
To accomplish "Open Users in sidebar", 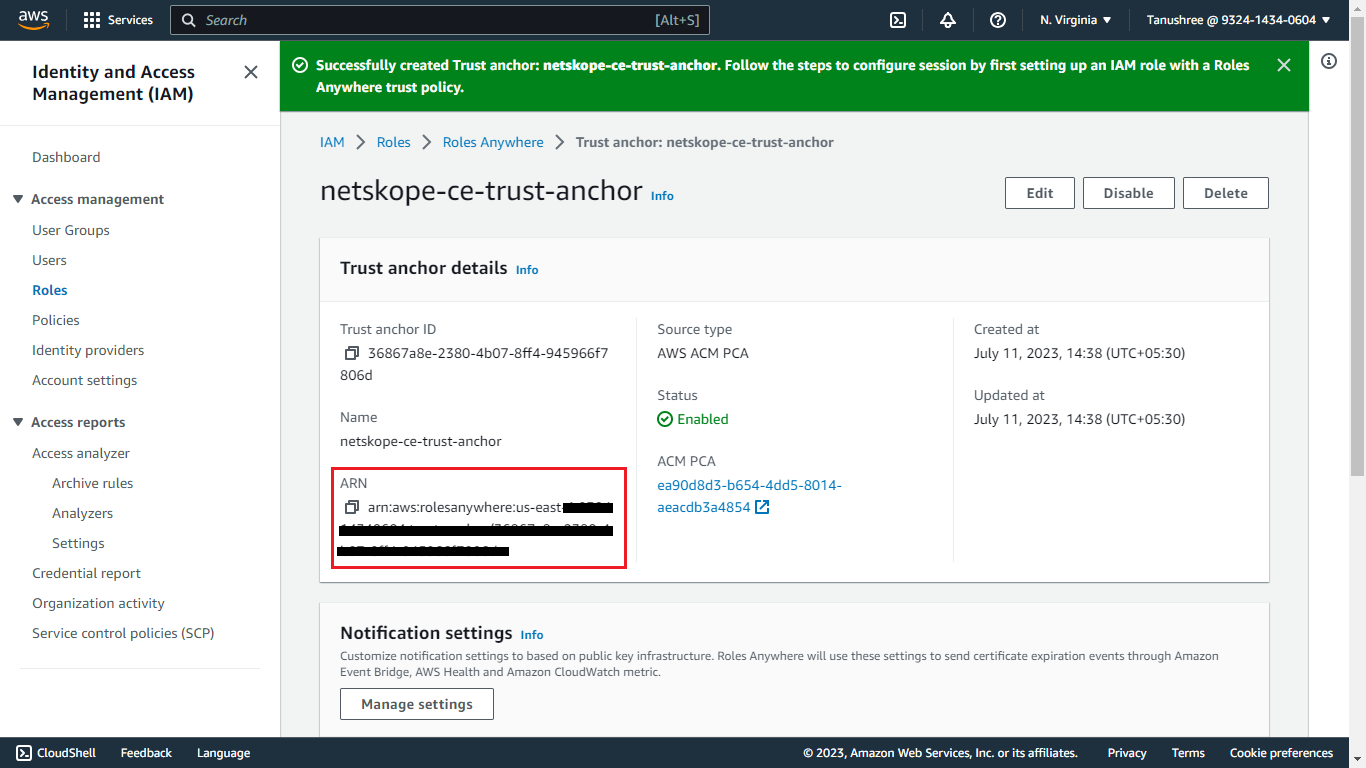I will pyautogui.click(x=49, y=260).
